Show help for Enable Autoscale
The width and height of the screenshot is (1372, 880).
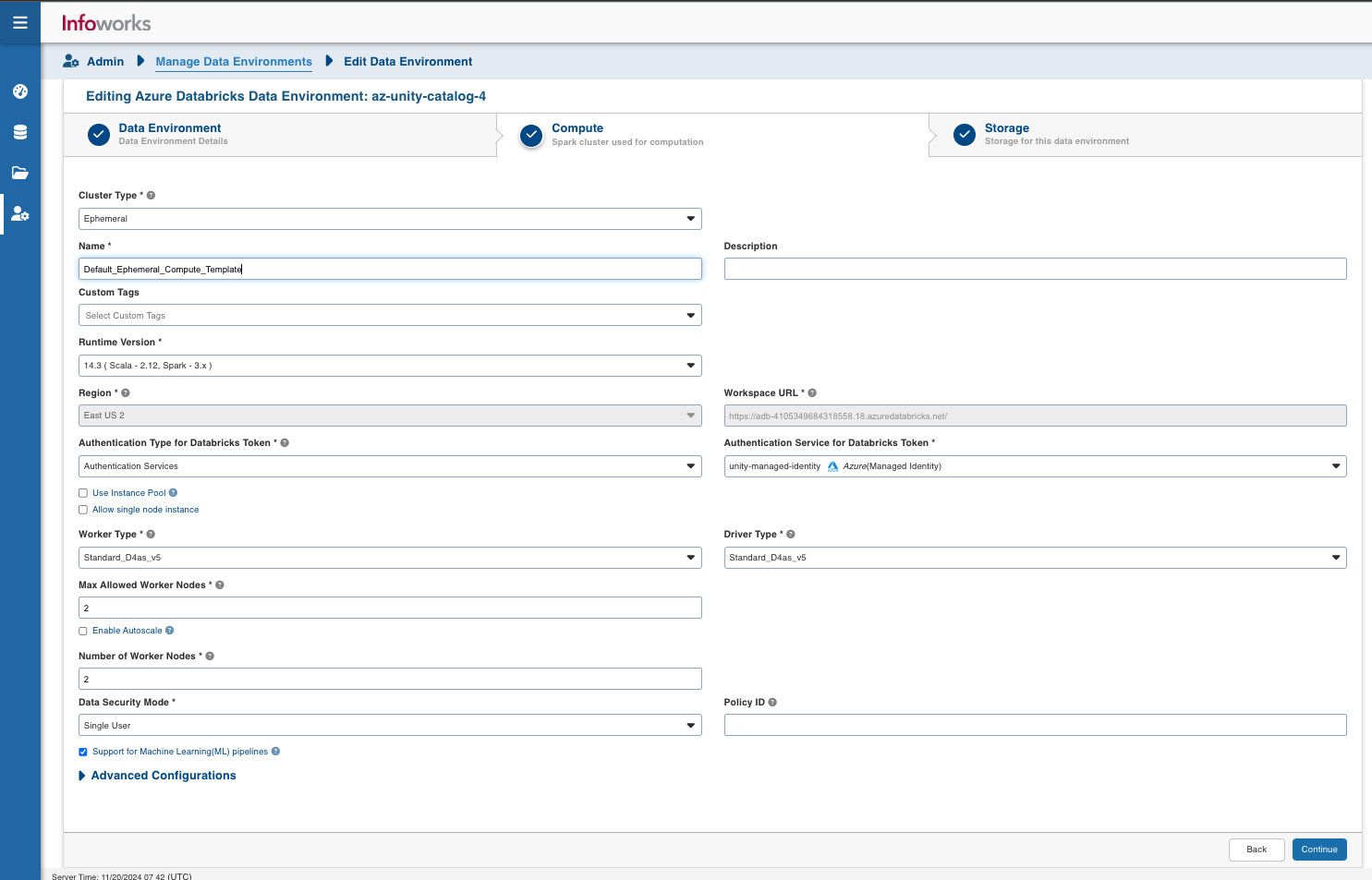coord(169,630)
